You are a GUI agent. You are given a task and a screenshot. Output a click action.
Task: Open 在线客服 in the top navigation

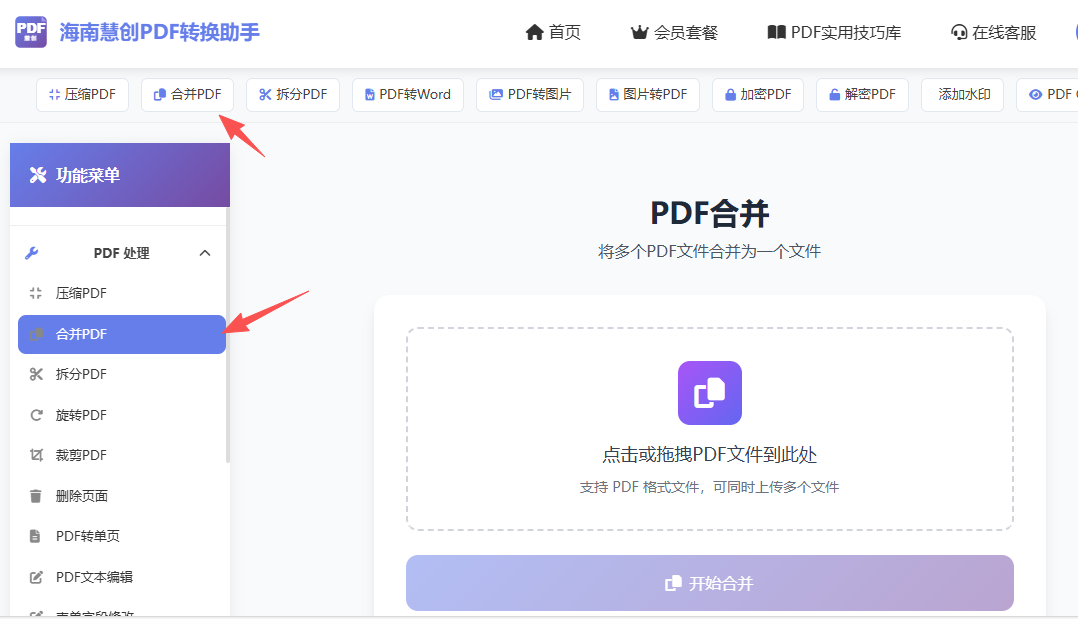pyautogui.click(x=993, y=32)
